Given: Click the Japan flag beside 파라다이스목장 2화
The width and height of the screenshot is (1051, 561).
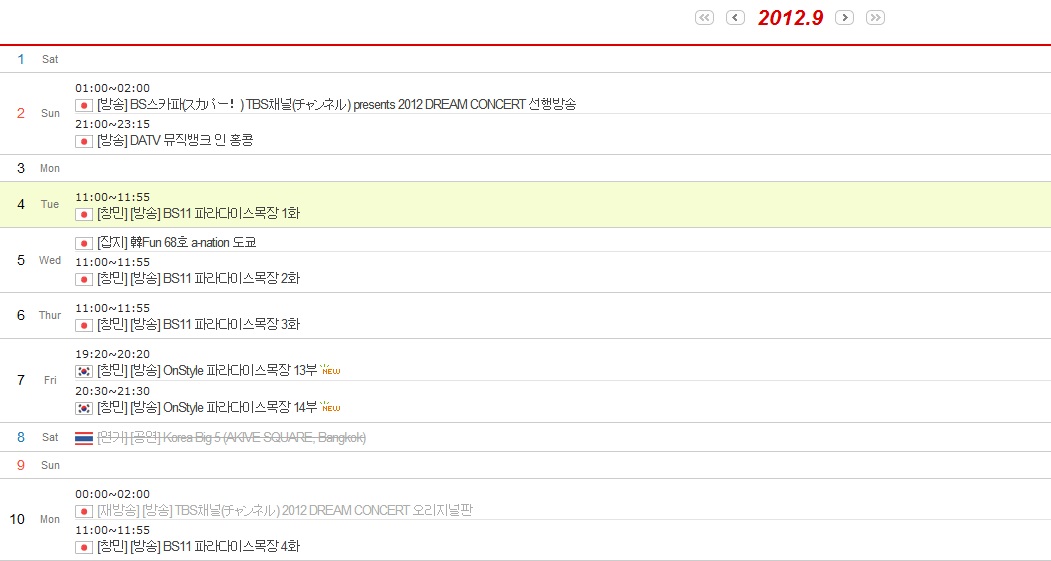Looking at the screenshot, I should click(84, 279).
